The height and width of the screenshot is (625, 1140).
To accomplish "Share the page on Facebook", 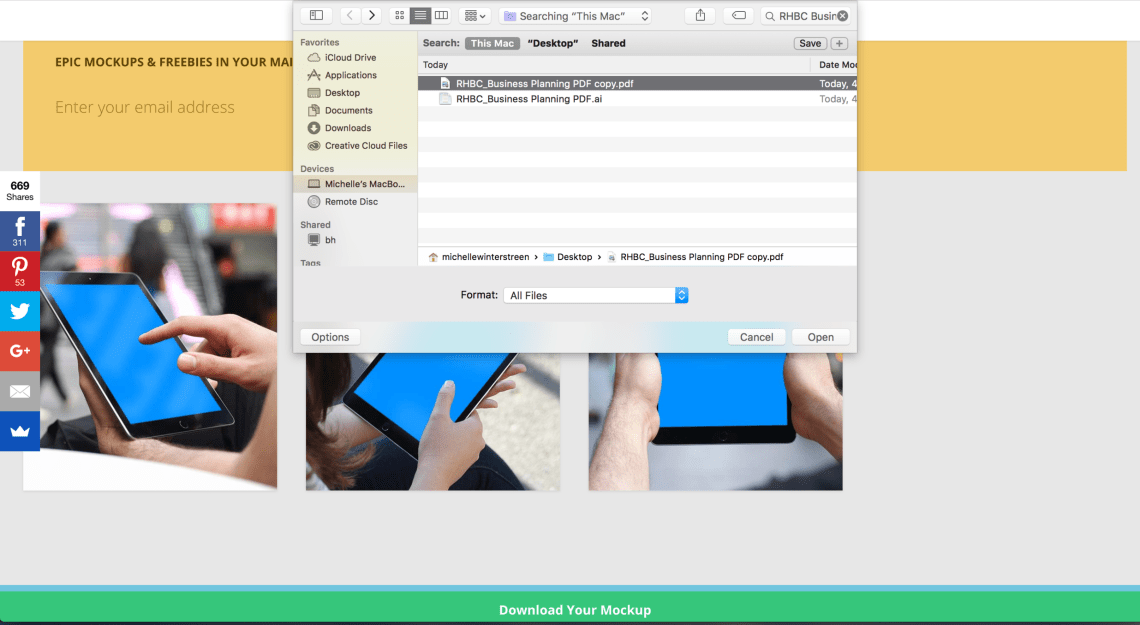I will click(20, 231).
